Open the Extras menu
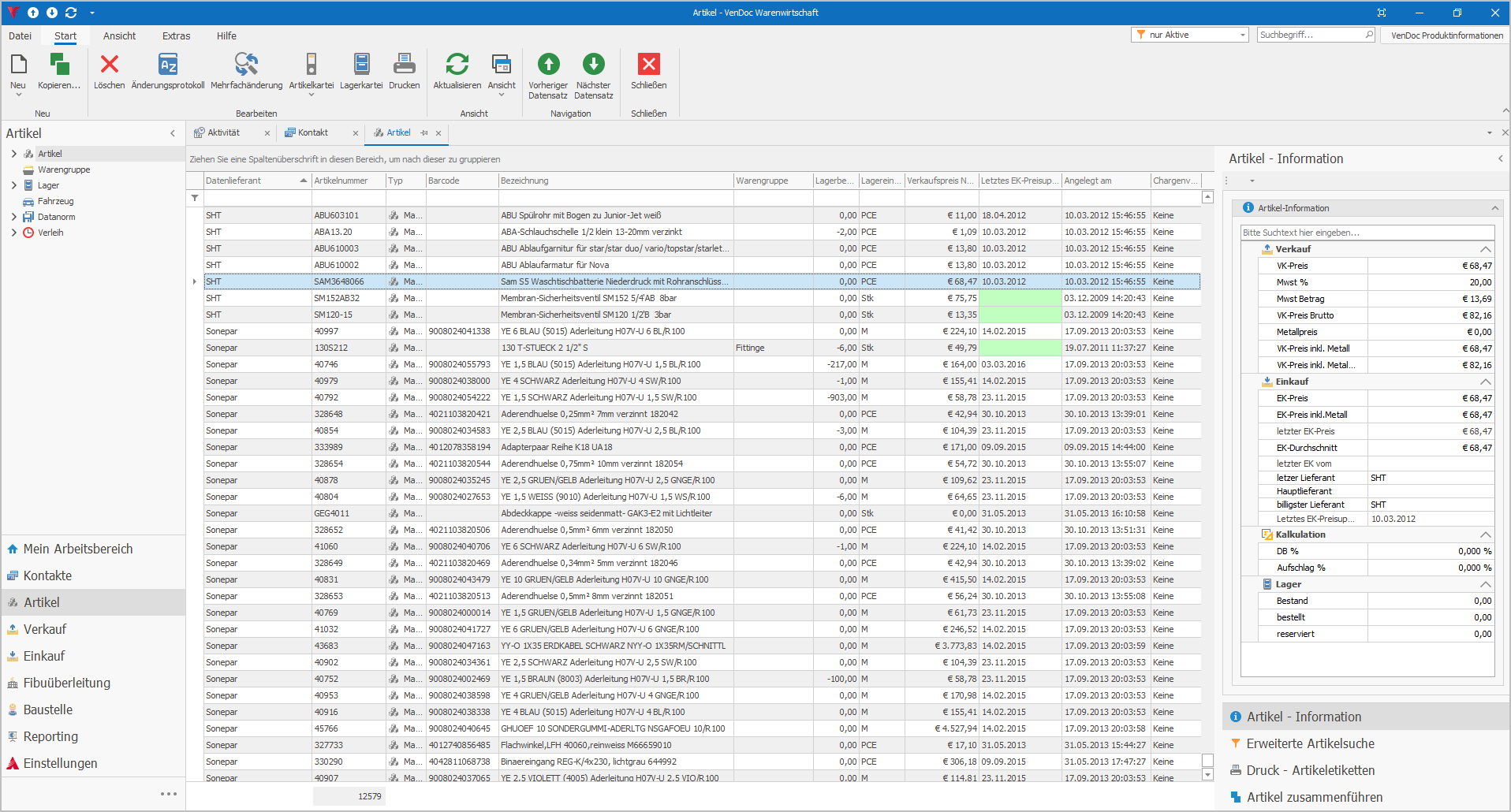1511x812 pixels. (x=176, y=36)
